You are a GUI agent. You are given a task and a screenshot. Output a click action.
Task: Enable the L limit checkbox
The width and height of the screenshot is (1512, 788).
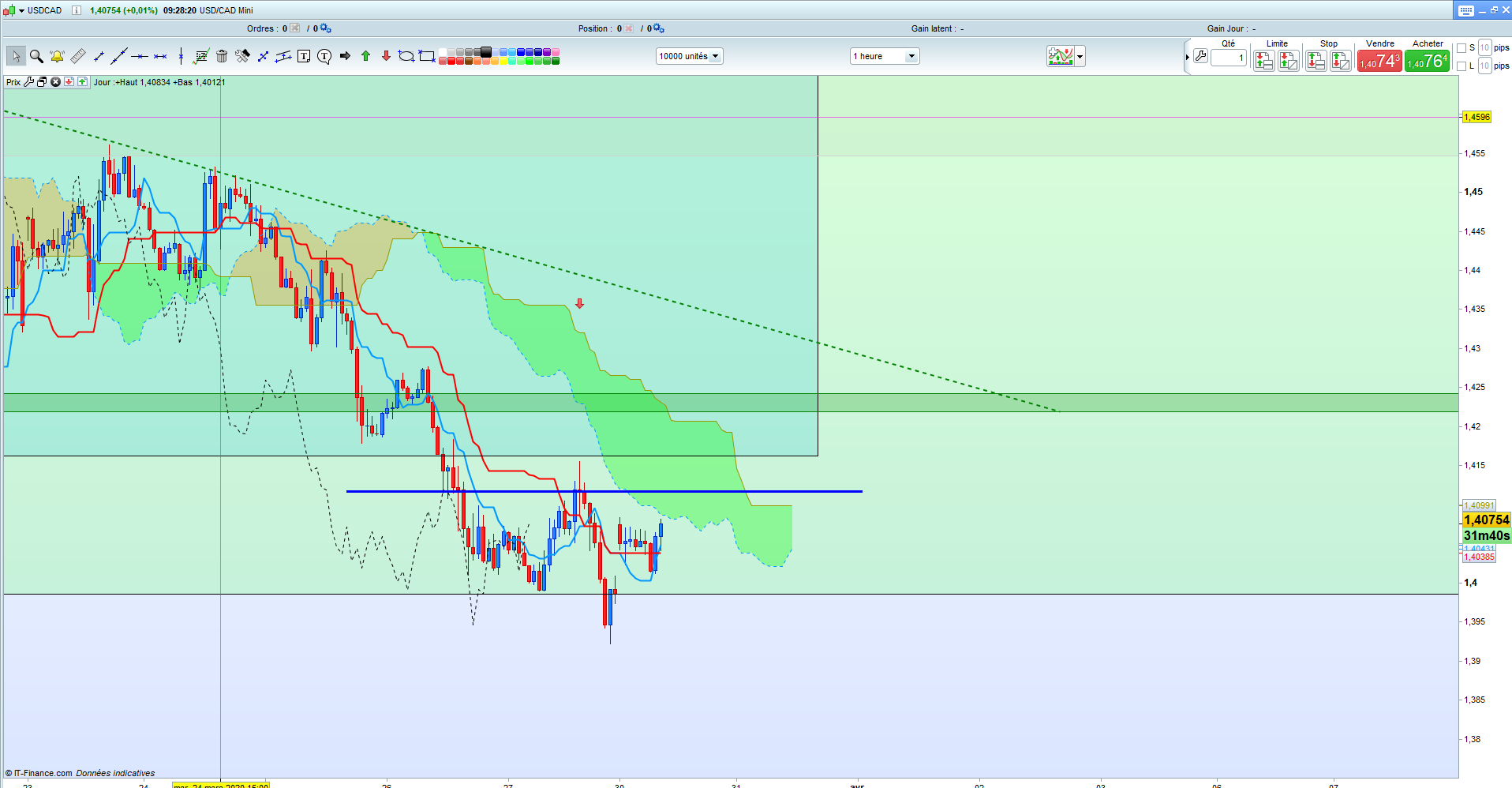tap(1461, 66)
